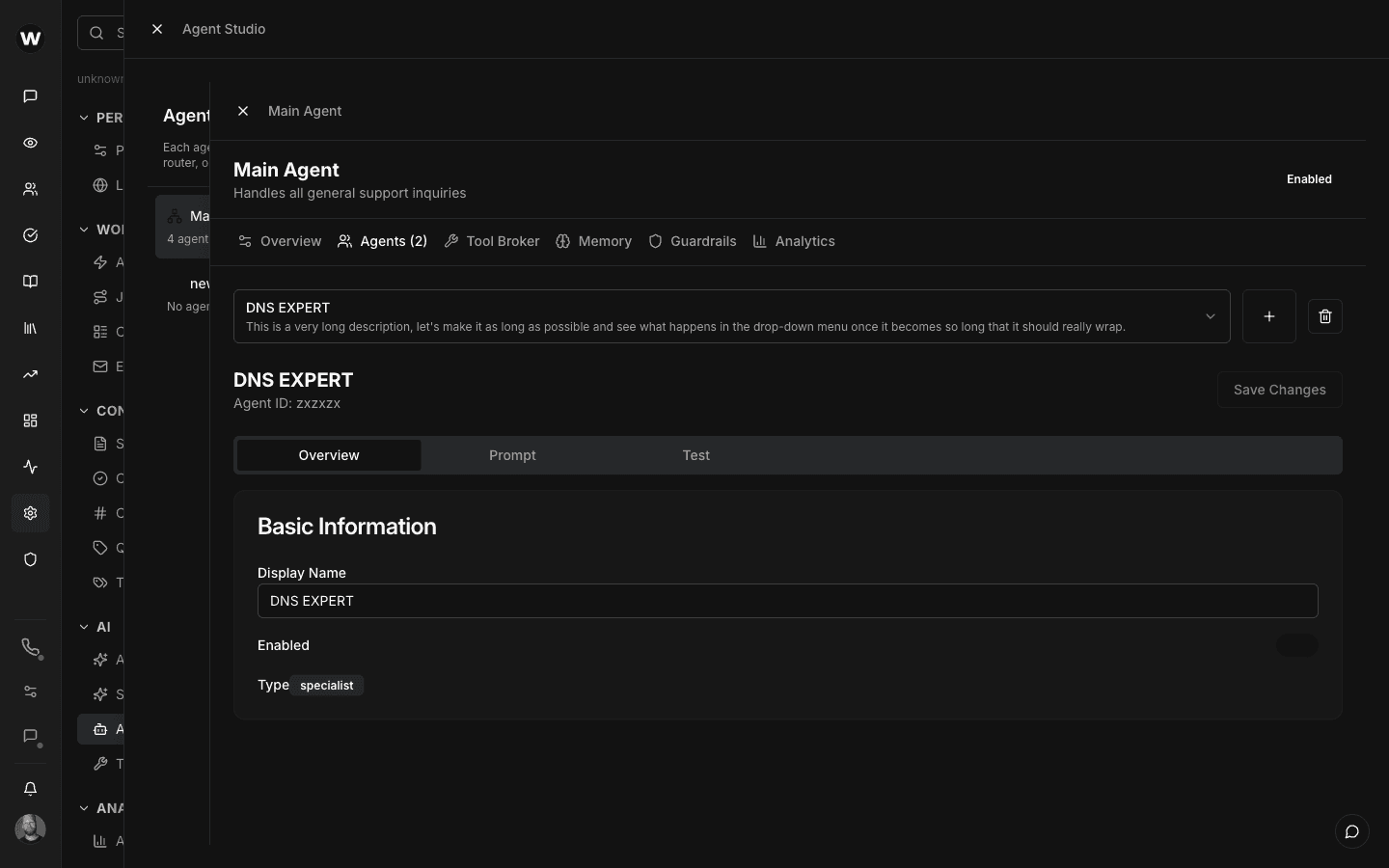
Task: Switch to the Prompt tab
Action: pos(512,455)
